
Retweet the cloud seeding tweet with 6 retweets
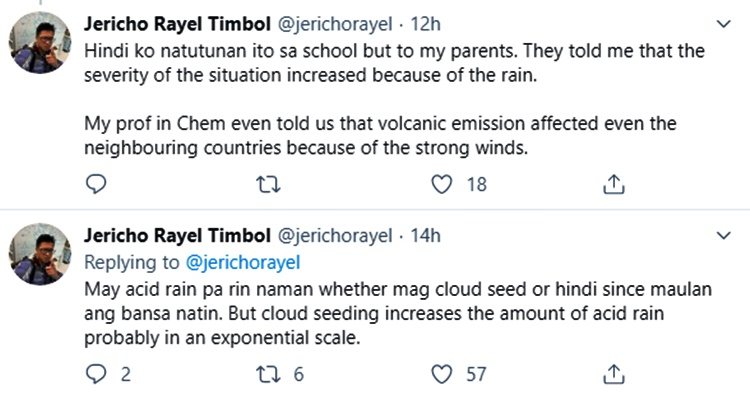pyautogui.click(x=268, y=374)
